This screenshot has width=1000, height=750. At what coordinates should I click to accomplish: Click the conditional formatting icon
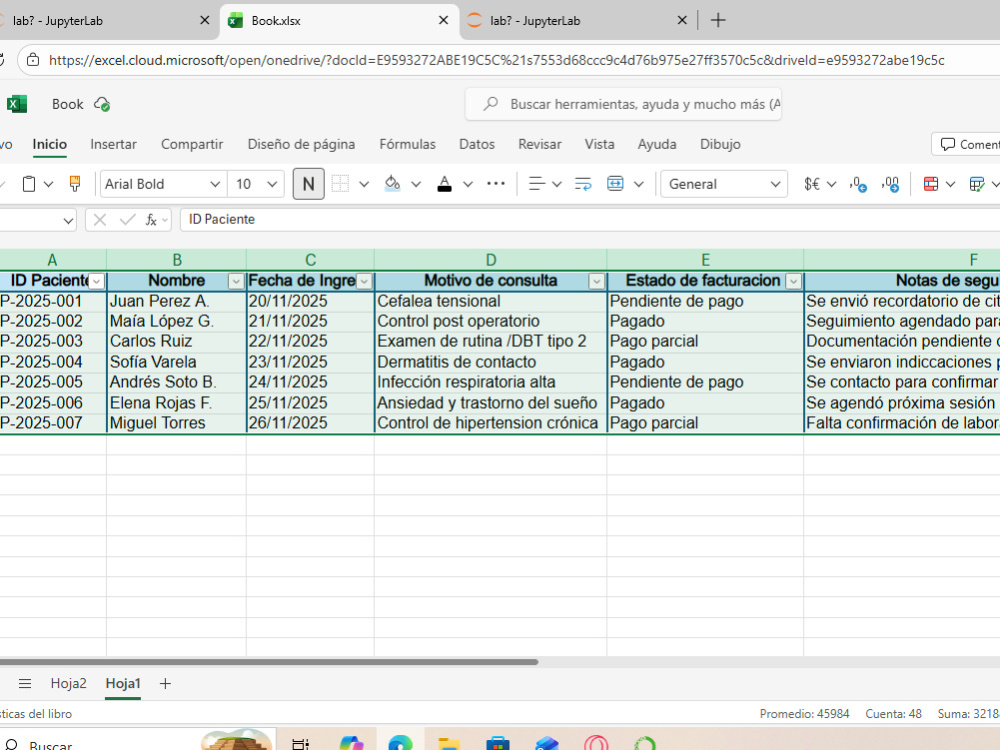tap(931, 184)
